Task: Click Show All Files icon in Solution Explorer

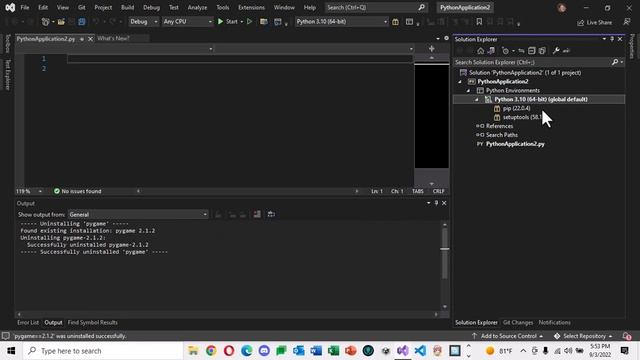Action: pos(542,51)
